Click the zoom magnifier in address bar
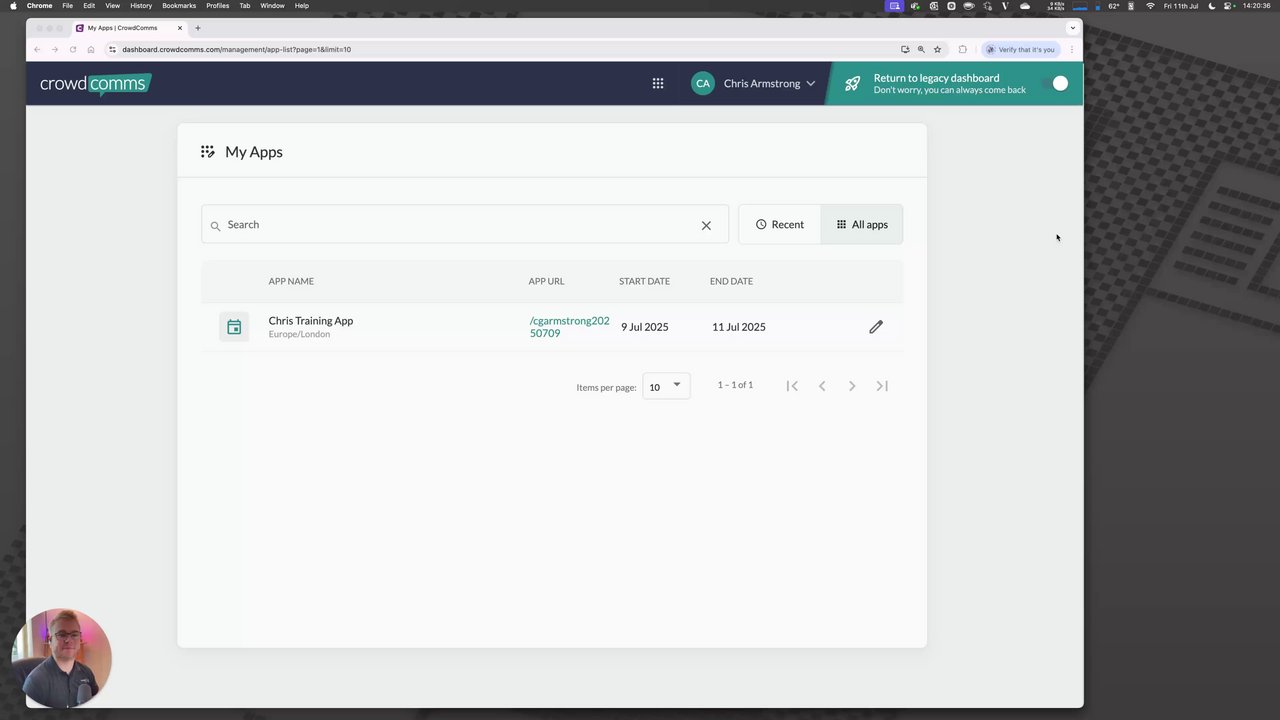The height and width of the screenshot is (720, 1280). (921, 49)
